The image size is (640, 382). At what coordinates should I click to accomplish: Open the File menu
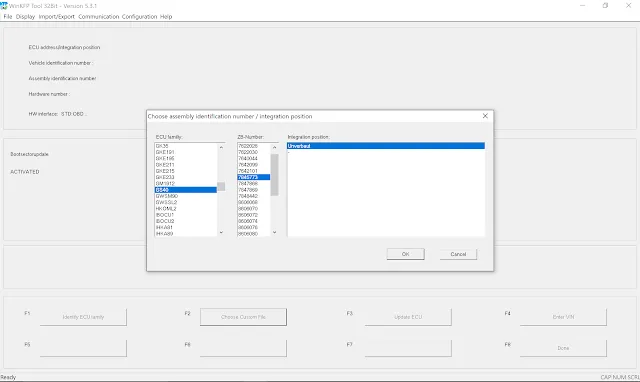8,17
